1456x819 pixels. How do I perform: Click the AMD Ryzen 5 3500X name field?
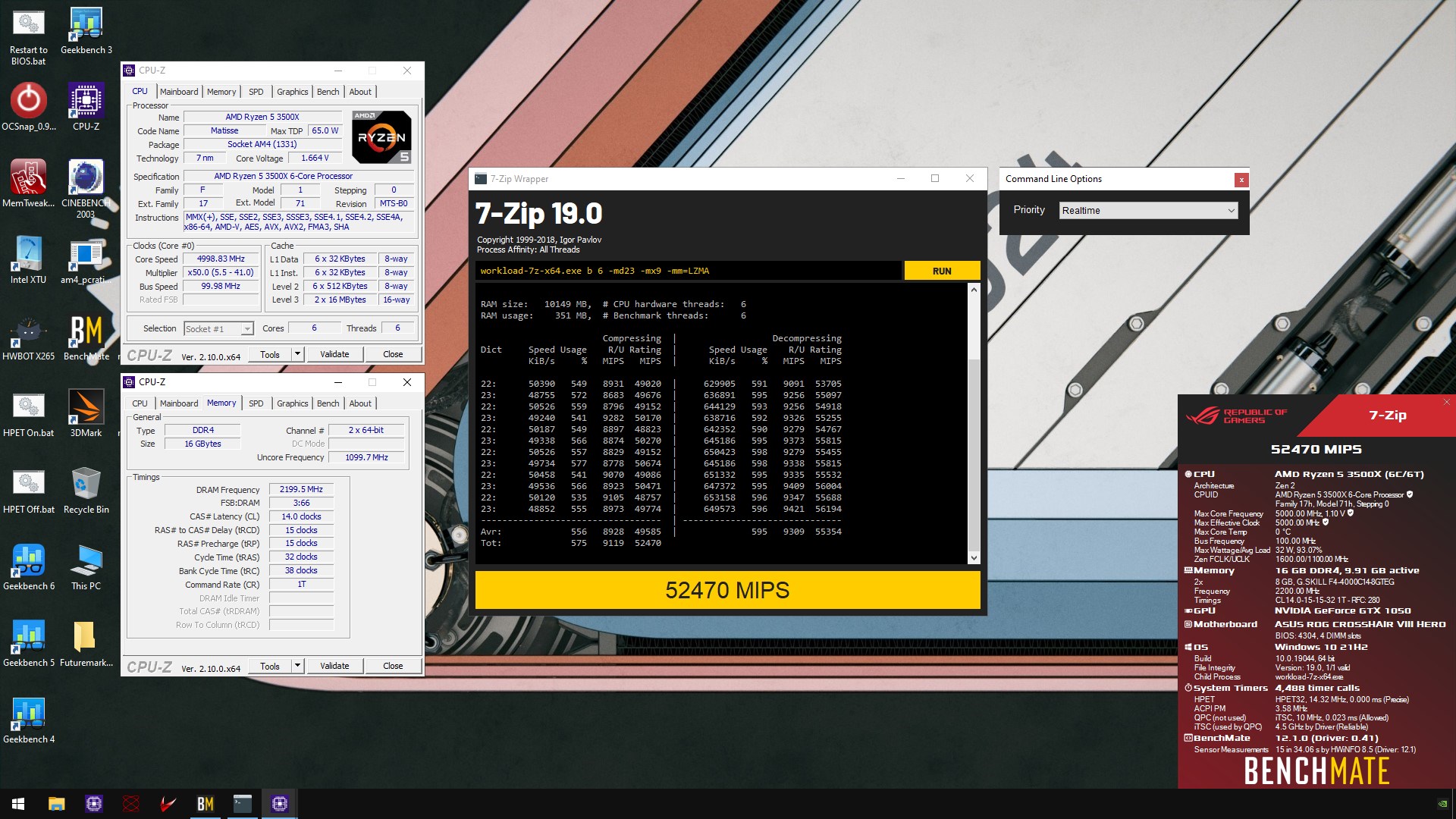click(x=262, y=117)
